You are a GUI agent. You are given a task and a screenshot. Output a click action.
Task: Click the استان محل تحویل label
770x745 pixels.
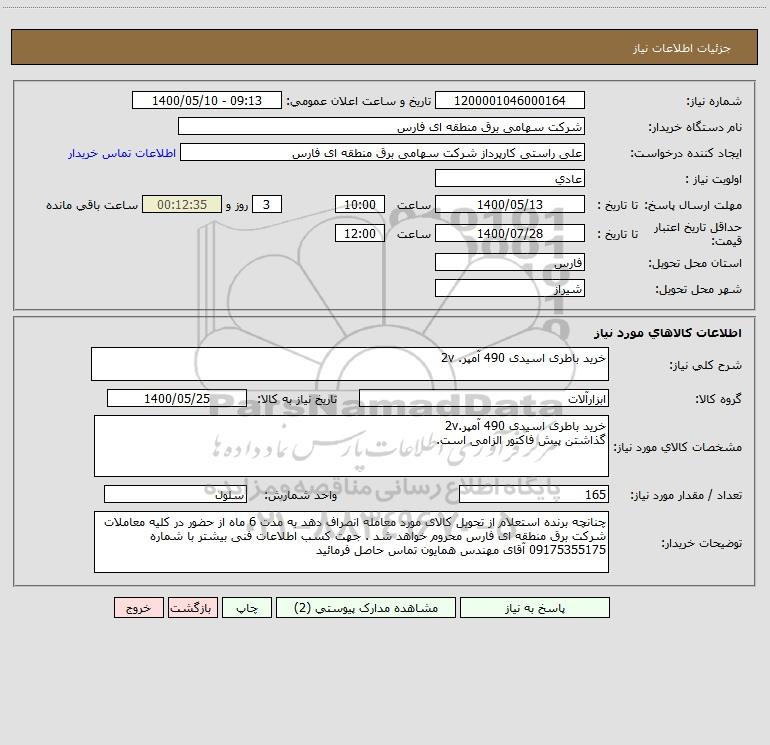tap(695, 264)
